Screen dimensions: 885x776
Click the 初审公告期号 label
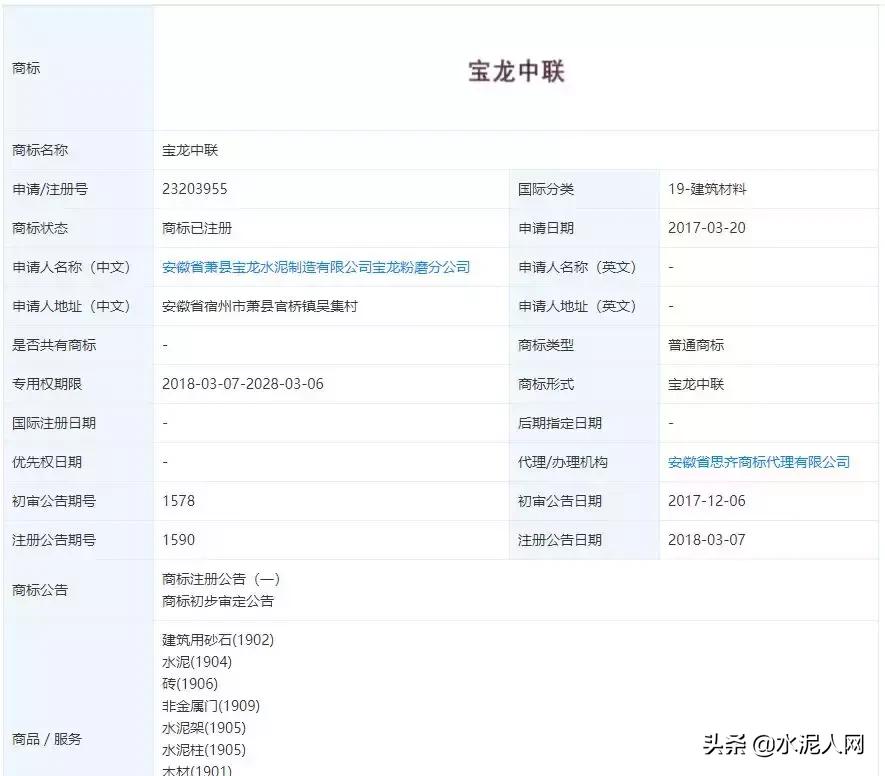[x=54, y=501]
